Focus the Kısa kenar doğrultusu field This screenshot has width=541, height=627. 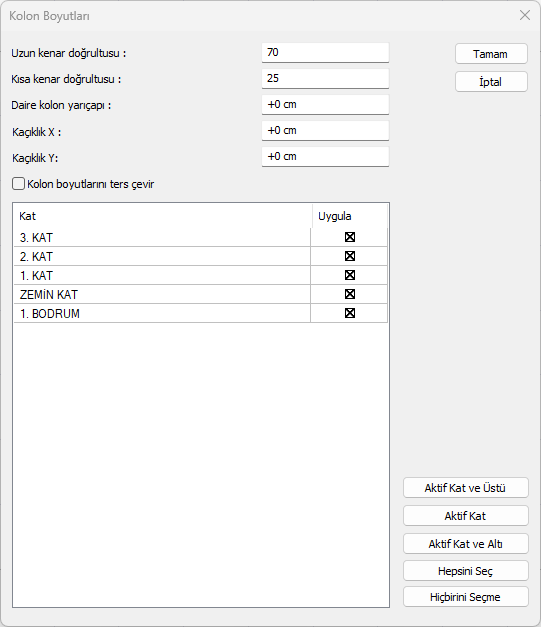(325, 78)
